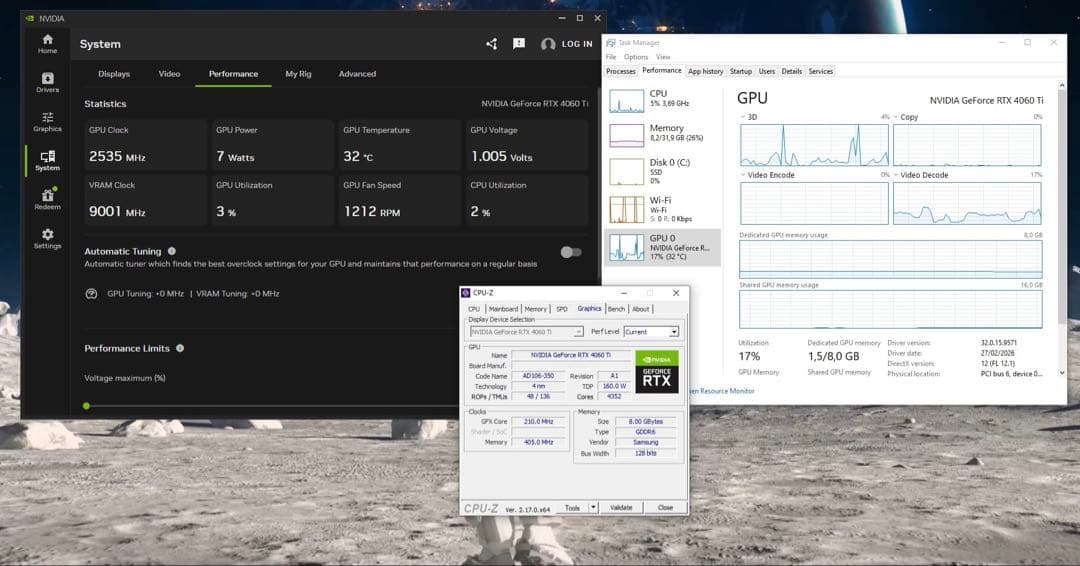Switch to Mainboard tab in CPU-Z
Image resolution: width=1080 pixels, height=566 pixels.
tap(503, 309)
